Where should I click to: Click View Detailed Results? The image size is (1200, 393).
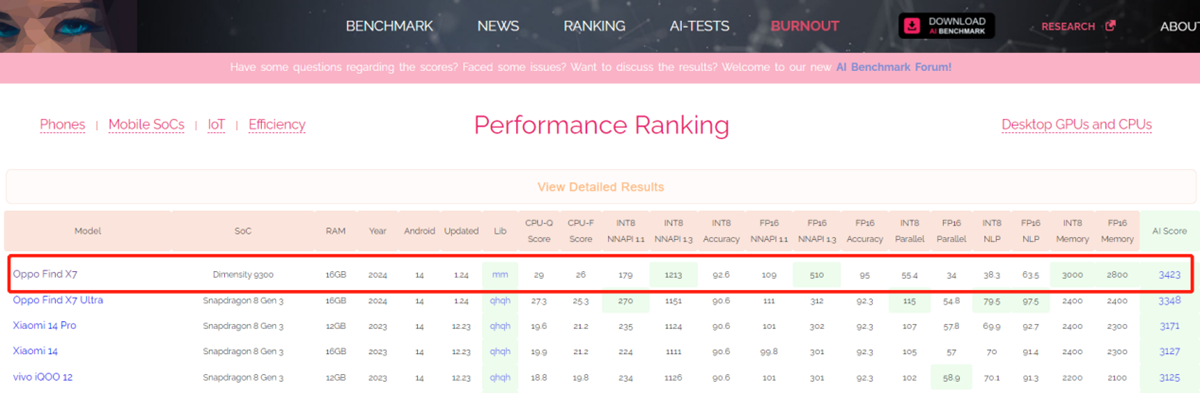click(600, 187)
